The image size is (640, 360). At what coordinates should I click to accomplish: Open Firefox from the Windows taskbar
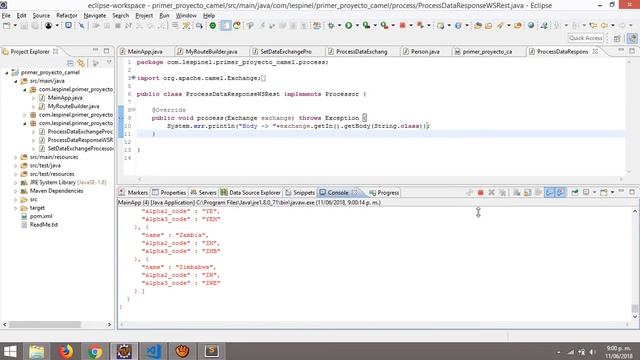click(66, 351)
